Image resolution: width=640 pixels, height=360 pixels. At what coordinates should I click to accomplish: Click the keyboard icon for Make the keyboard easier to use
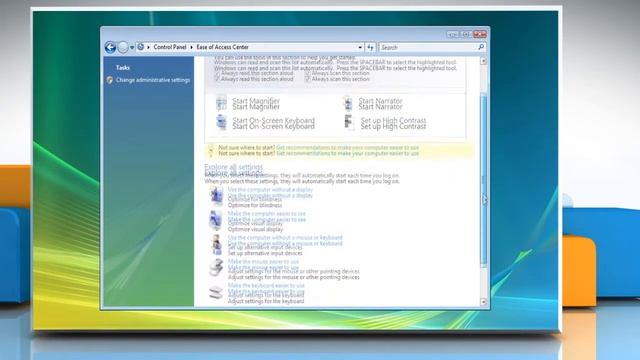(216, 292)
